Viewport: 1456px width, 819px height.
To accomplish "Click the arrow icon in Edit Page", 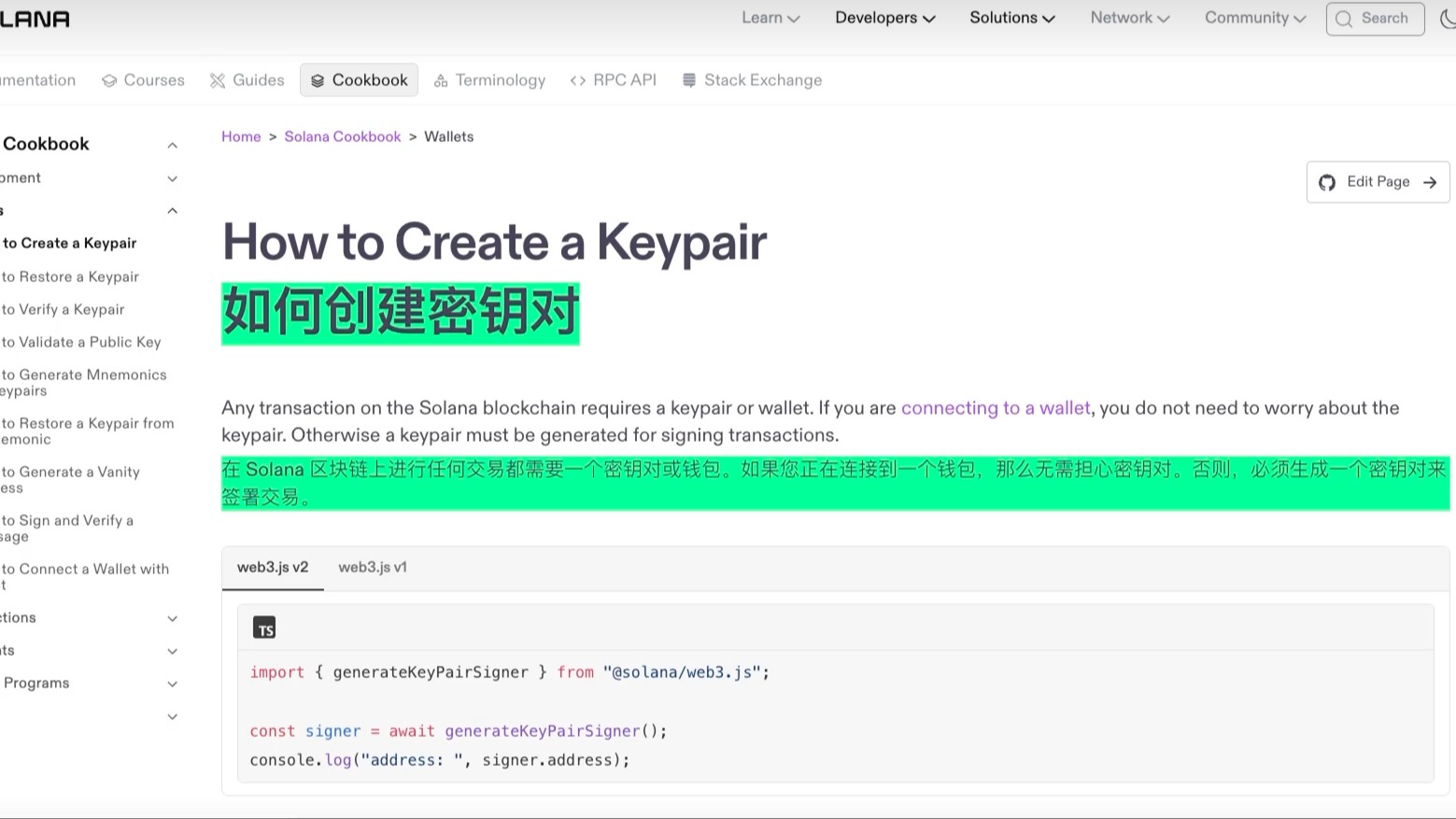I will pyautogui.click(x=1430, y=182).
